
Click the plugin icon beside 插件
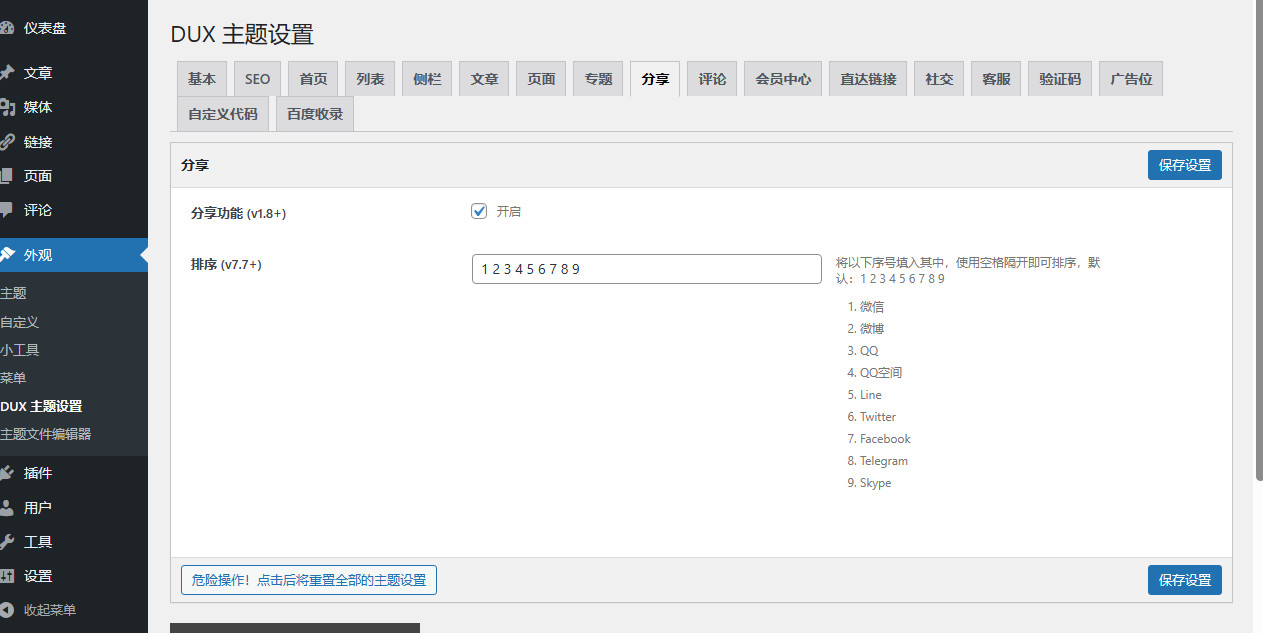click(6, 473)
